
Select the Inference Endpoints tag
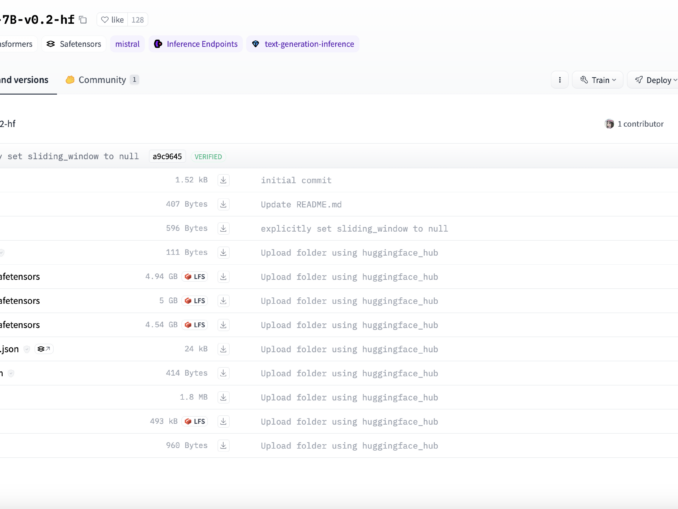pyautogui.click(x=196, y=44)
